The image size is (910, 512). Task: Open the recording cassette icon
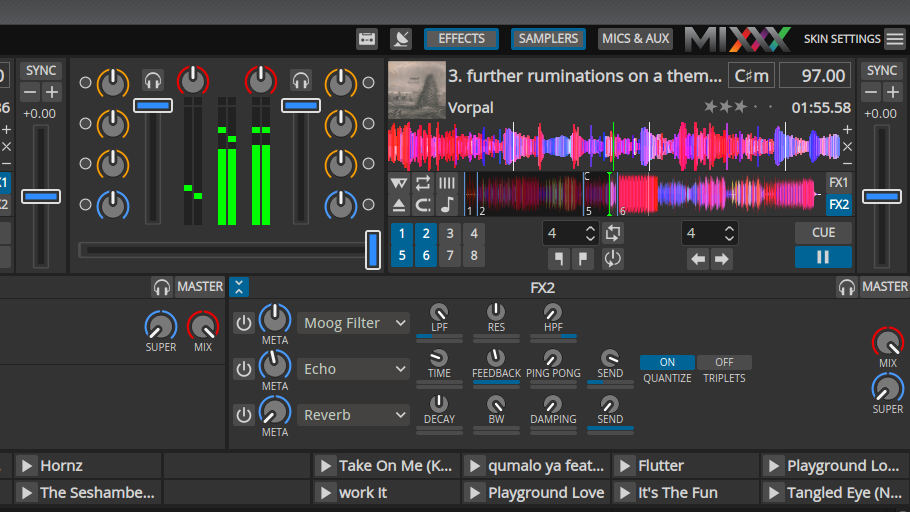tap(367, 39)
